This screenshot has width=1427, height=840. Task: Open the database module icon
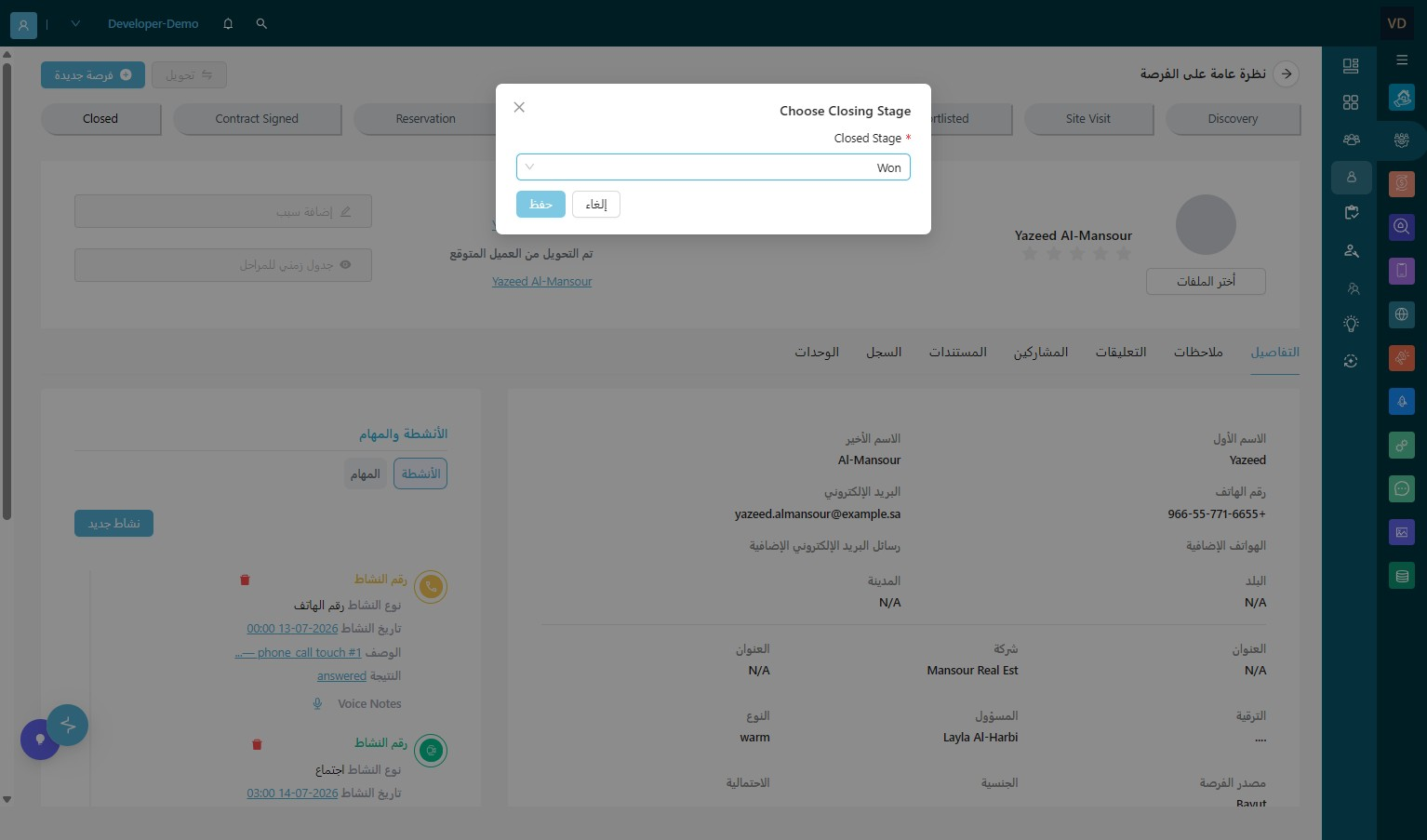1402,576
